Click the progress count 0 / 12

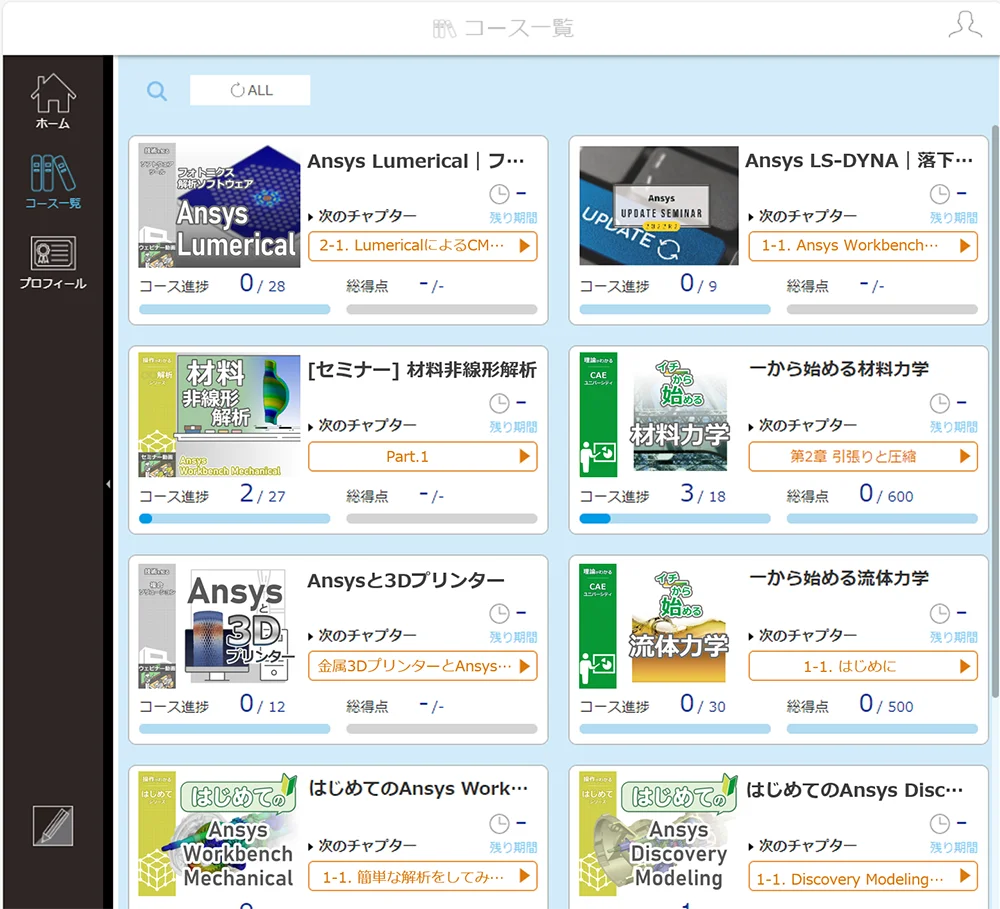coord(262,704)
